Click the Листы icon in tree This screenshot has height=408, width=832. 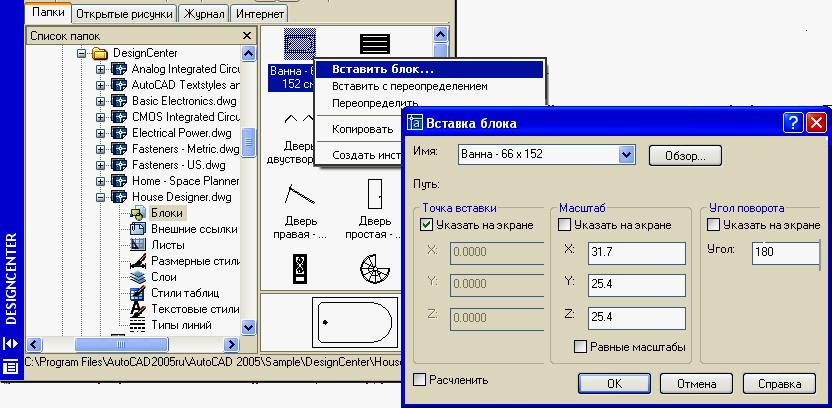coord(137,245)
